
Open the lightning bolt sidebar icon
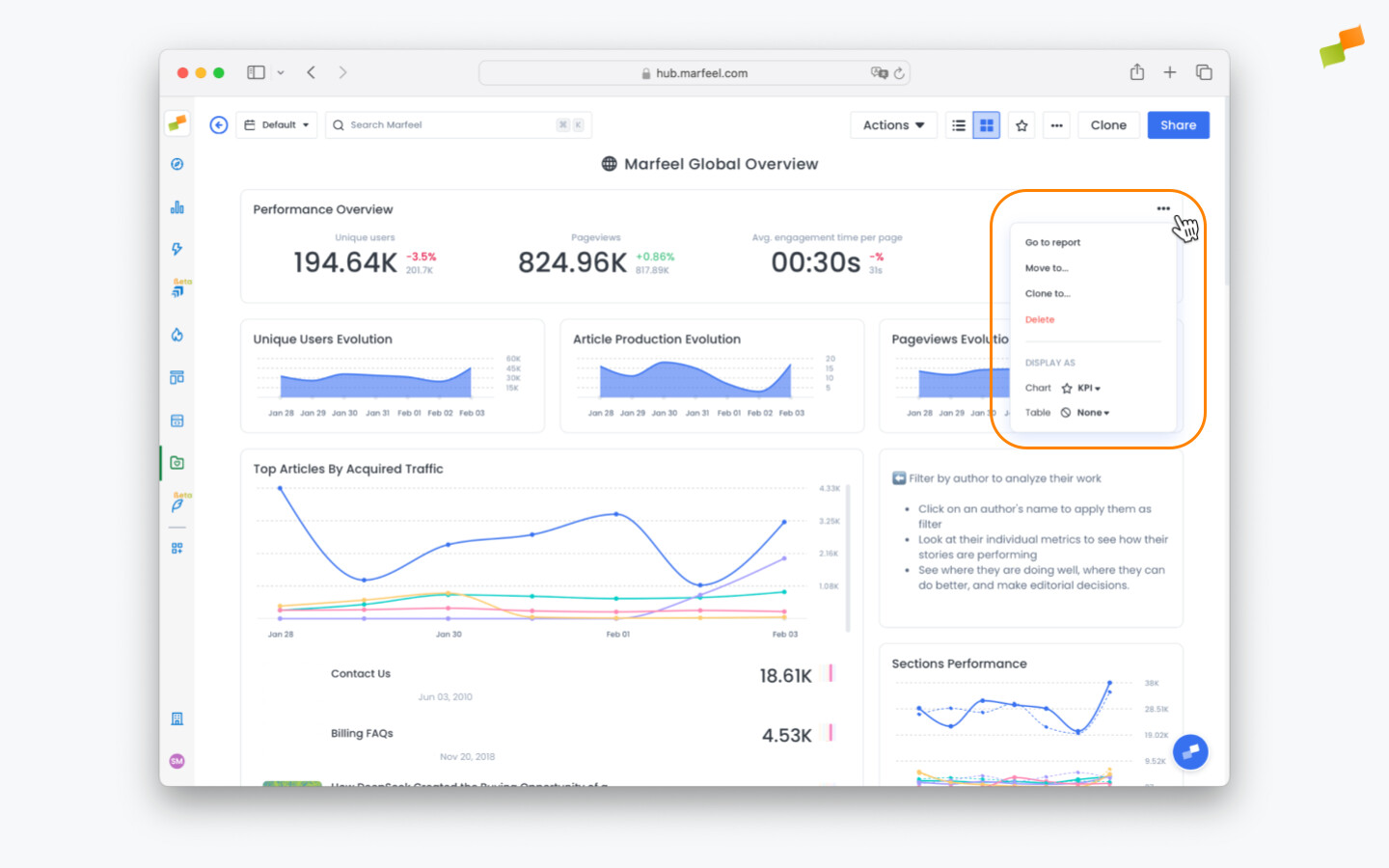tap(177, 249)
